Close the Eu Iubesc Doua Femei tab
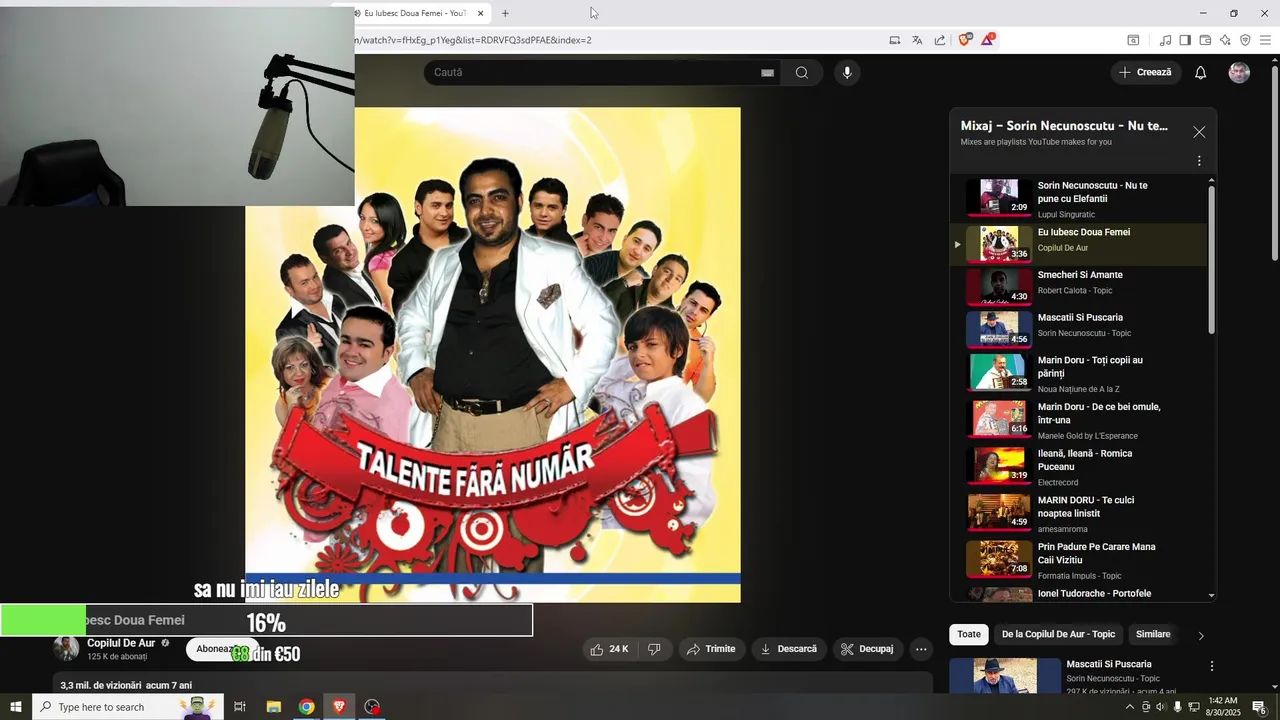This screenshot has height=720, width=1280. pyautogui.click(x=480, y=13)
